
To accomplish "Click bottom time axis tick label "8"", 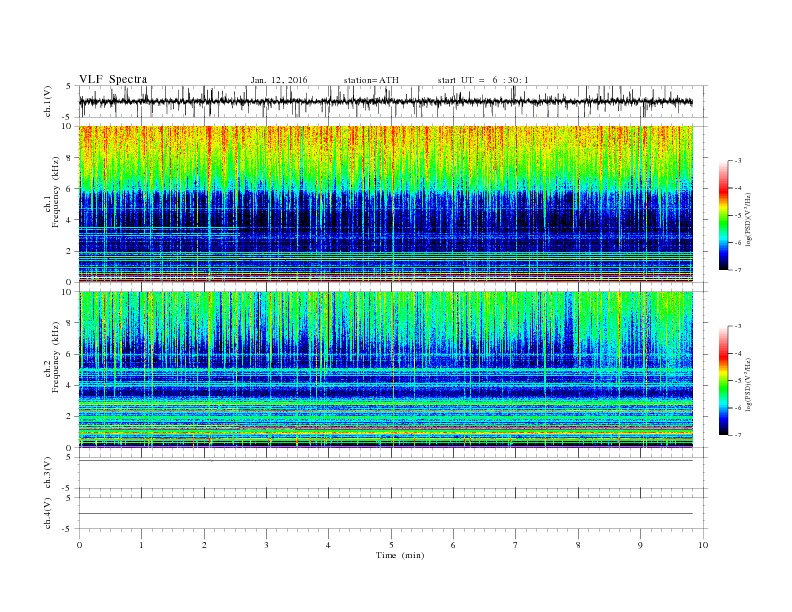I will [578, 545].
